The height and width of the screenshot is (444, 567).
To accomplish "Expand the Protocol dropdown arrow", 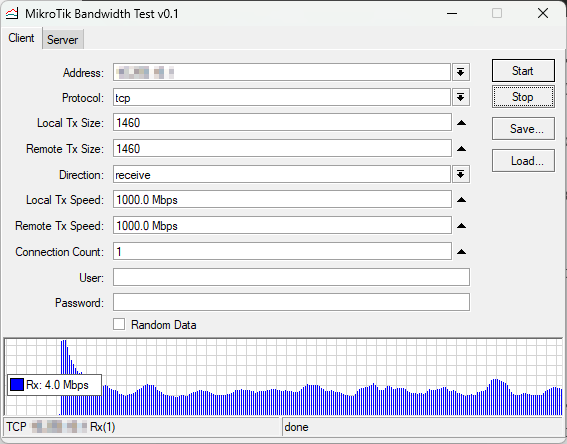I will click(x=460, y=97).
